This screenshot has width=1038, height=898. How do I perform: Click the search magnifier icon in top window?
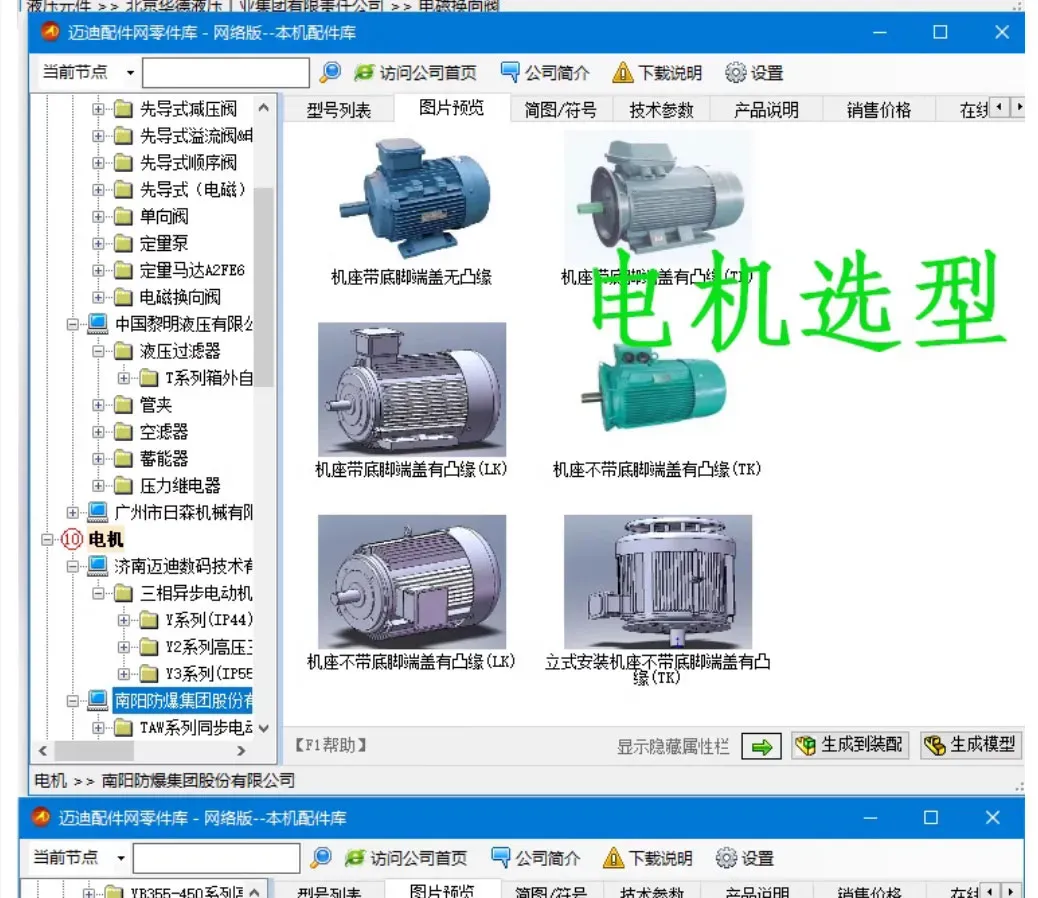[330, 72]
